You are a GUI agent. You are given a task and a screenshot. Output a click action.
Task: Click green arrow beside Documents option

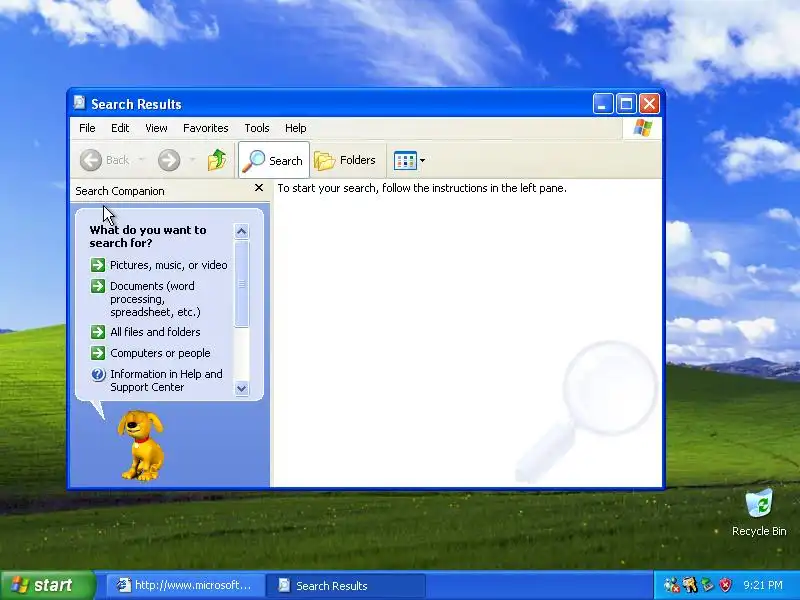point(98,286)
